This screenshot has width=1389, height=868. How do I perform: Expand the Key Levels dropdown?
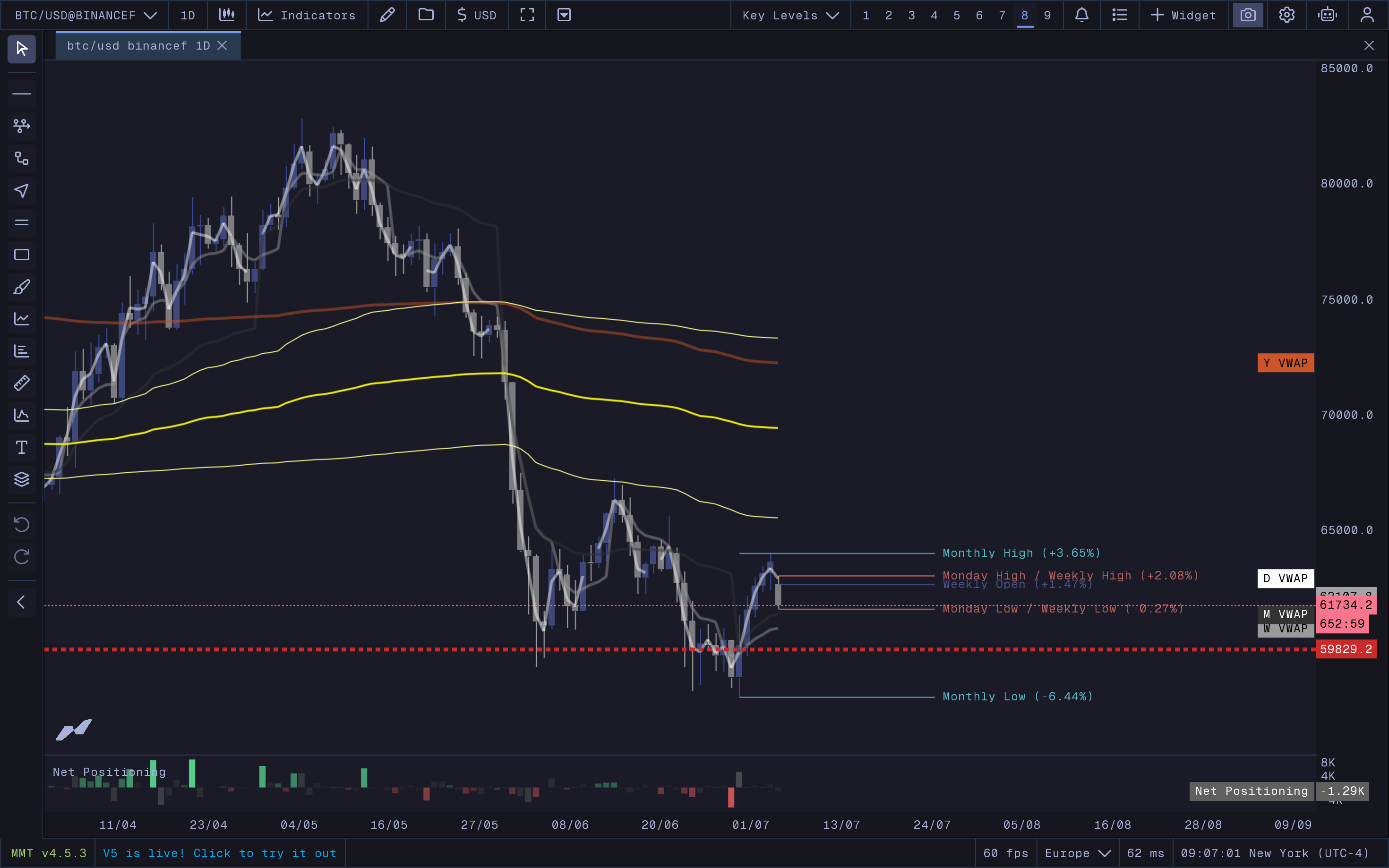[791, 15]
